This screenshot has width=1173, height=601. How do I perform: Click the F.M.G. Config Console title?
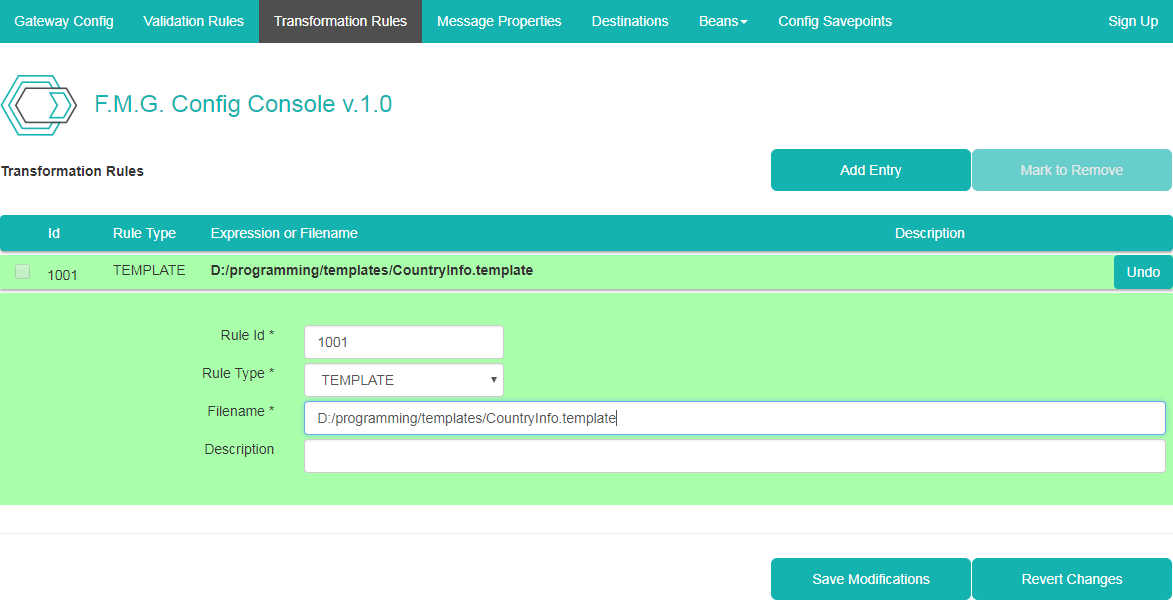[243, 104]
